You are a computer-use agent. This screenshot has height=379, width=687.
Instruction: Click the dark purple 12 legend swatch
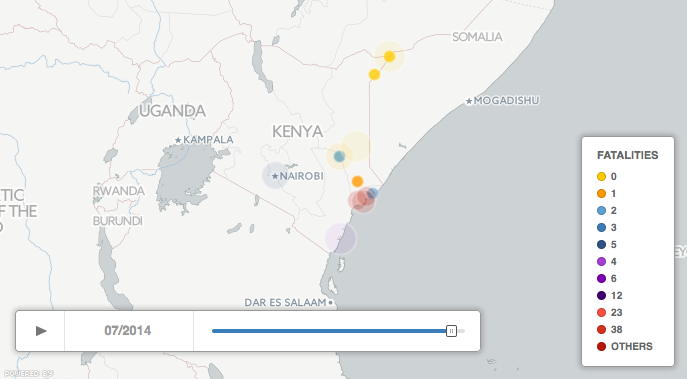tap(602, 296)
